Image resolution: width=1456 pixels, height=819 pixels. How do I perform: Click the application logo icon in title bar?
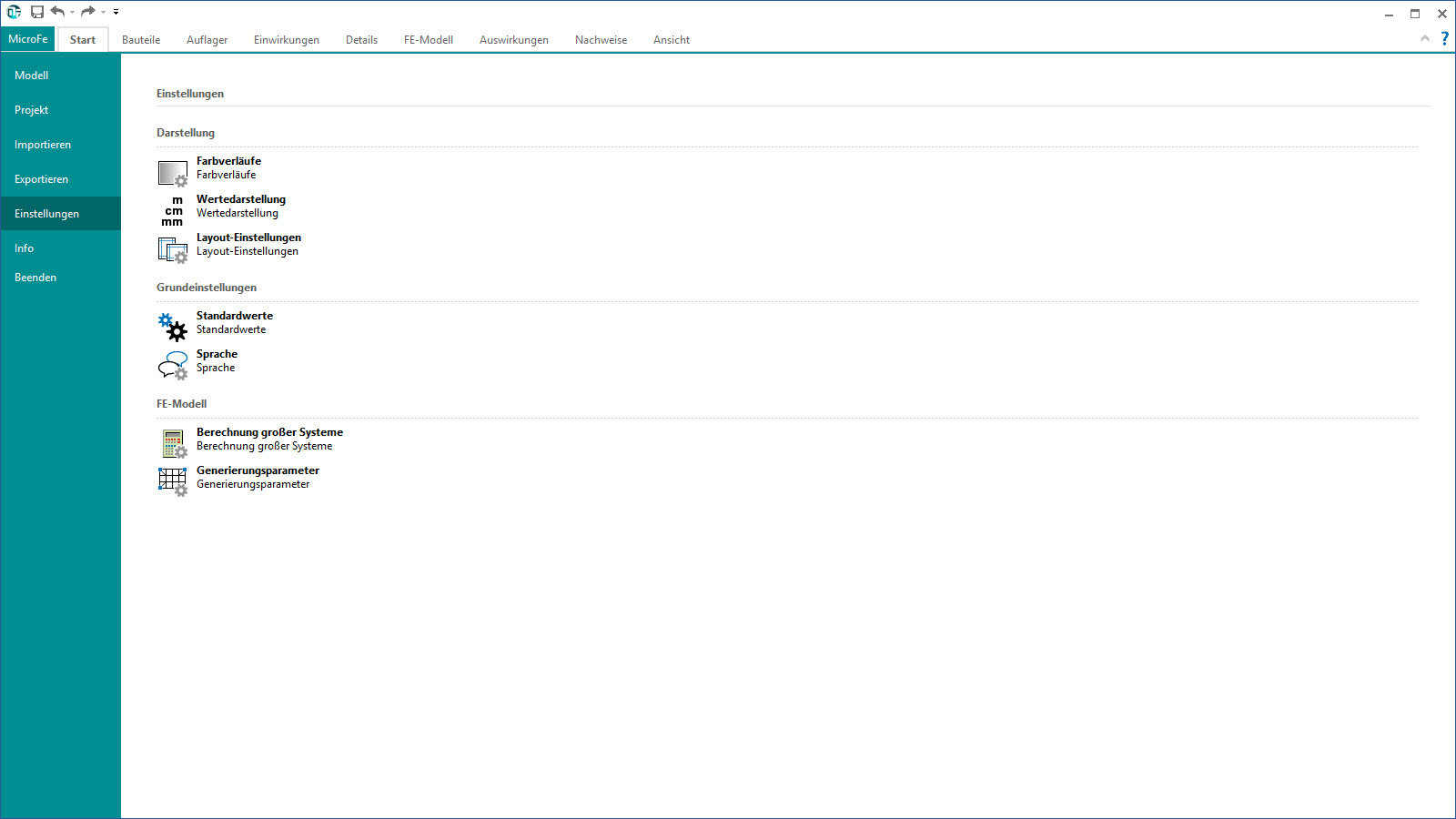14,12
